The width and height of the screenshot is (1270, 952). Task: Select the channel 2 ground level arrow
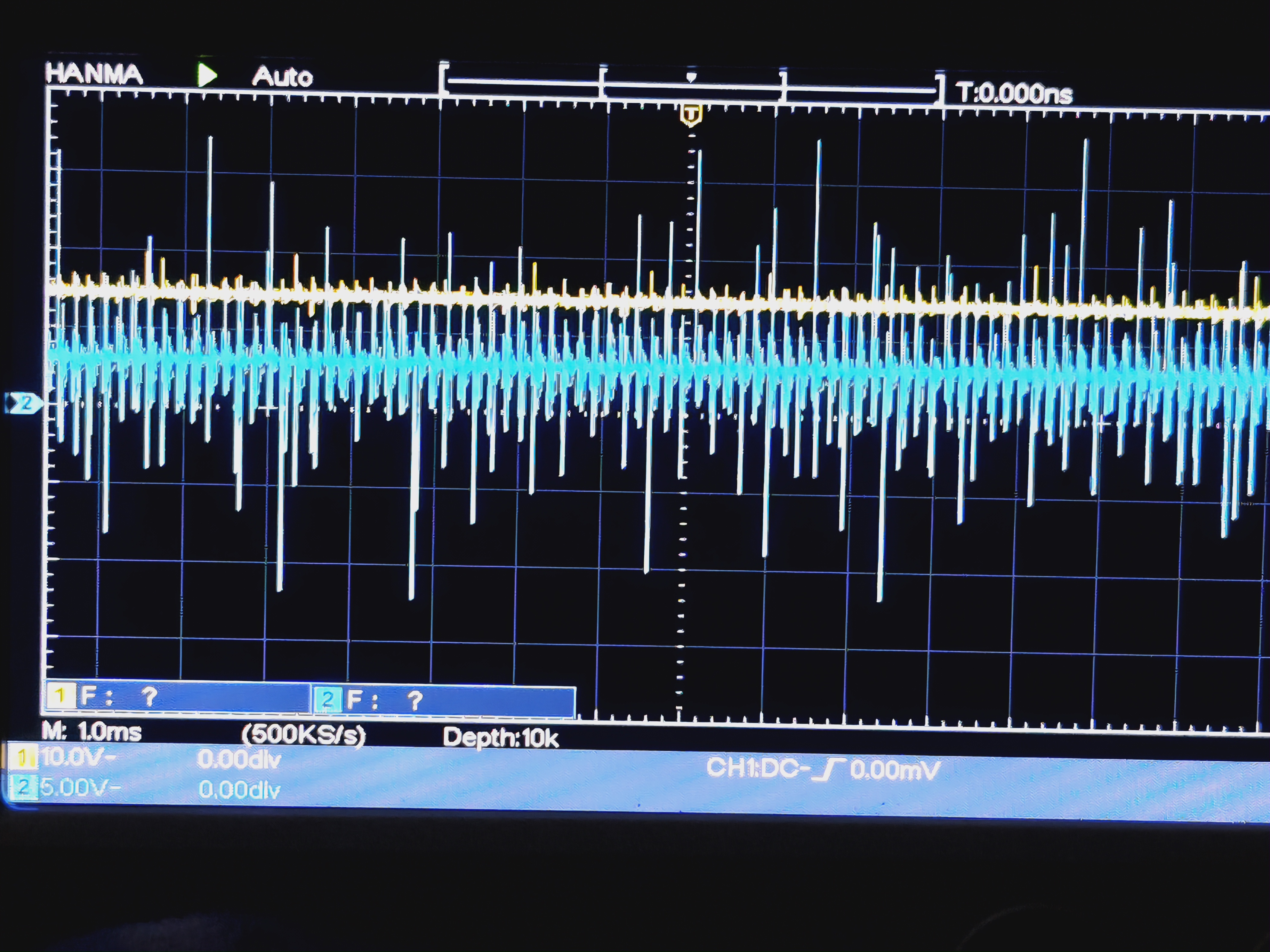coord(24,403)
